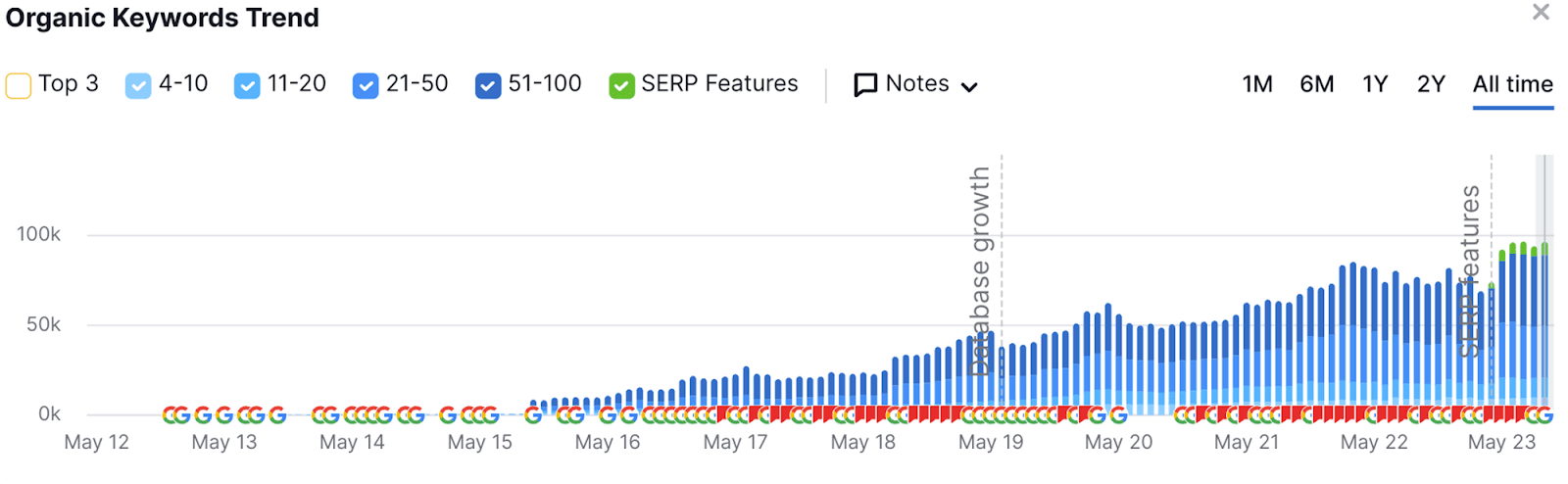Expand the Notes dropdown chevron
Image resolution: width=1568 pixels, height=484 pixels.
[x=969, y=87]
